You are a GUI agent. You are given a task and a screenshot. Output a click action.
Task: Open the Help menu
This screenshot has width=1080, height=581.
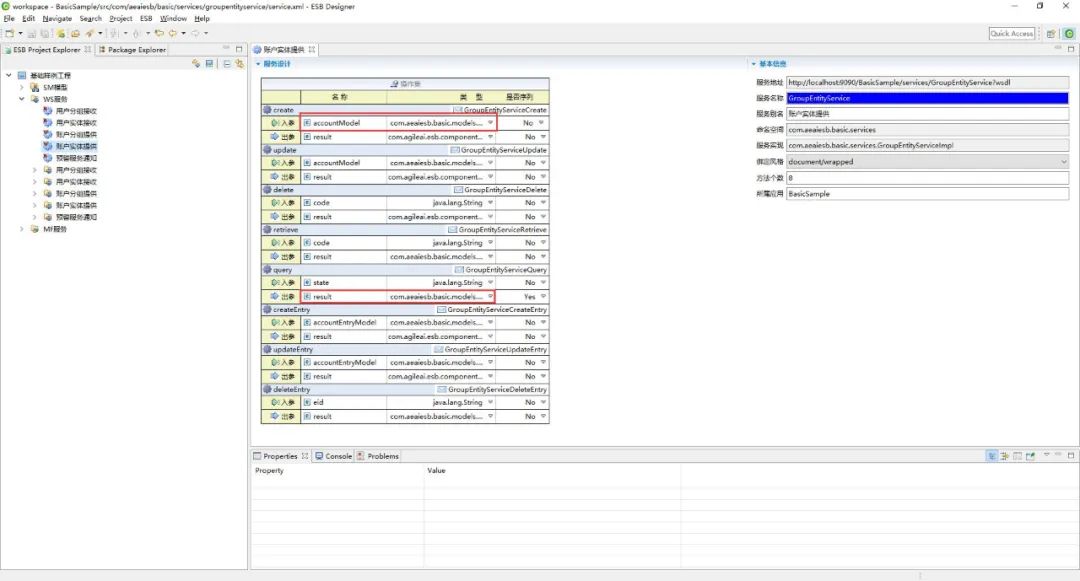pos(202,19)
